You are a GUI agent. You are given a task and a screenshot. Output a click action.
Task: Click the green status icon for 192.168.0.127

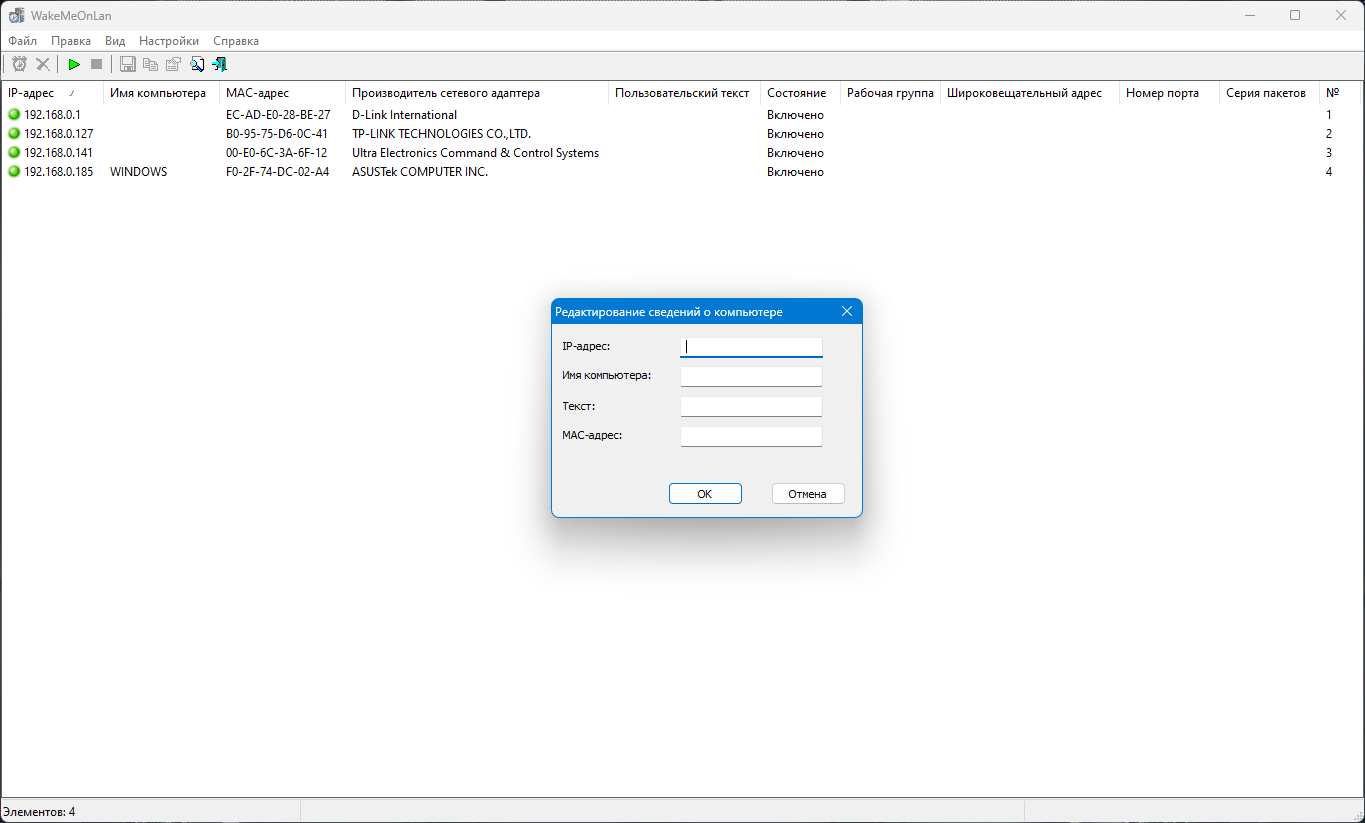(x=14, y=133)
